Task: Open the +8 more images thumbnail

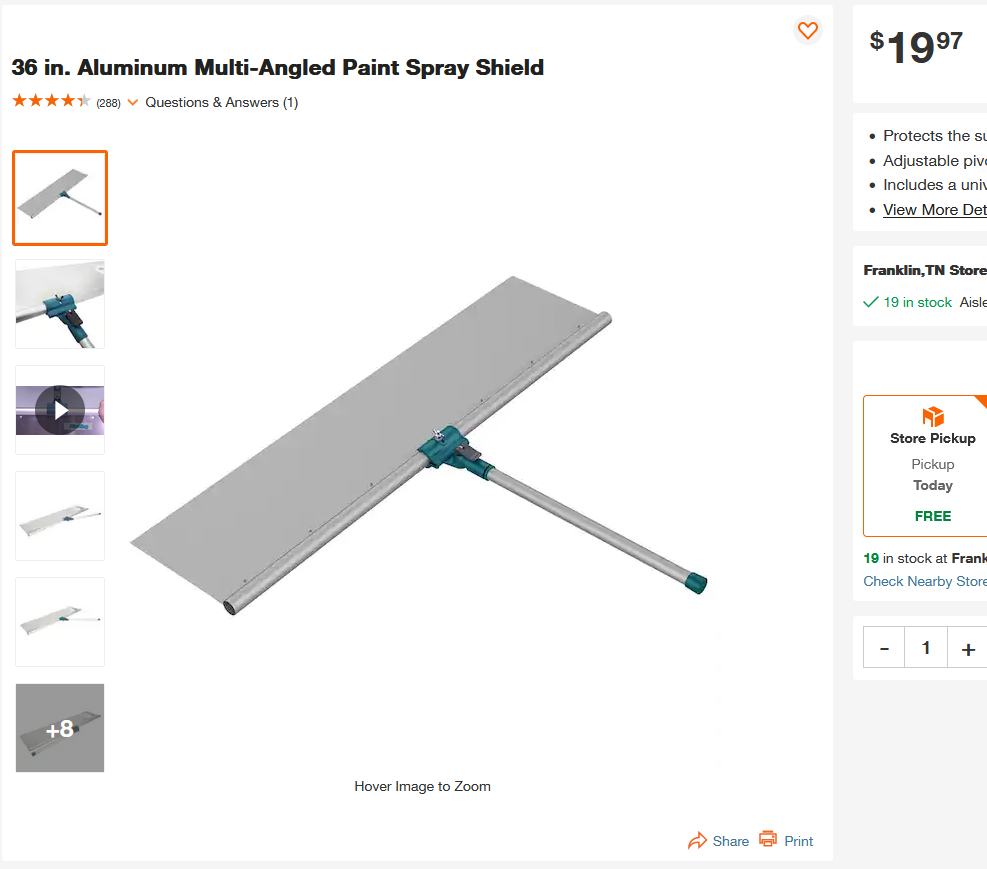Action: (60, 728)
